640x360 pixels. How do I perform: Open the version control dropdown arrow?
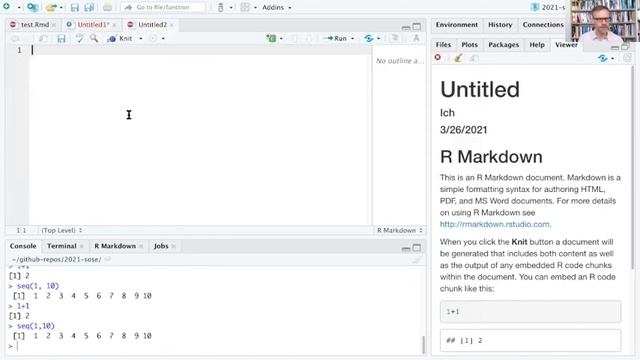pos(231,7)
